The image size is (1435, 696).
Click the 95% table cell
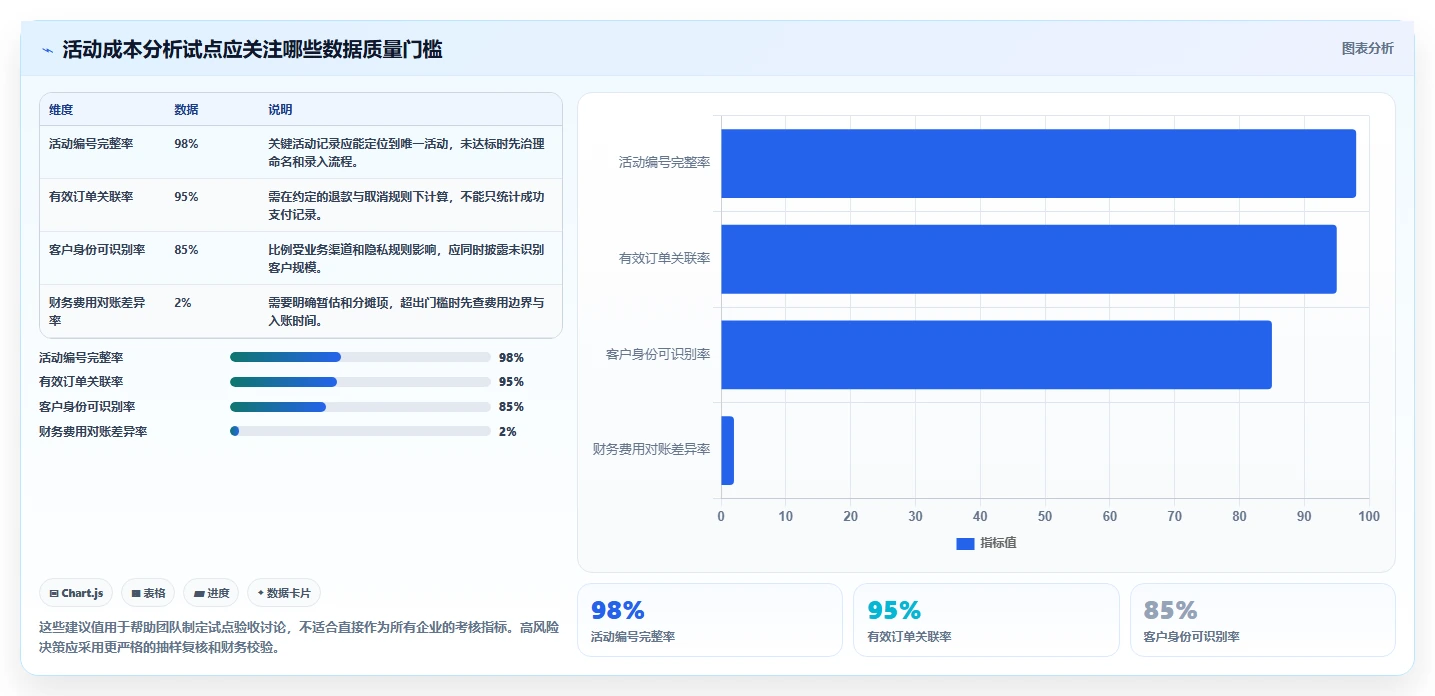click(x=186, y=196)
